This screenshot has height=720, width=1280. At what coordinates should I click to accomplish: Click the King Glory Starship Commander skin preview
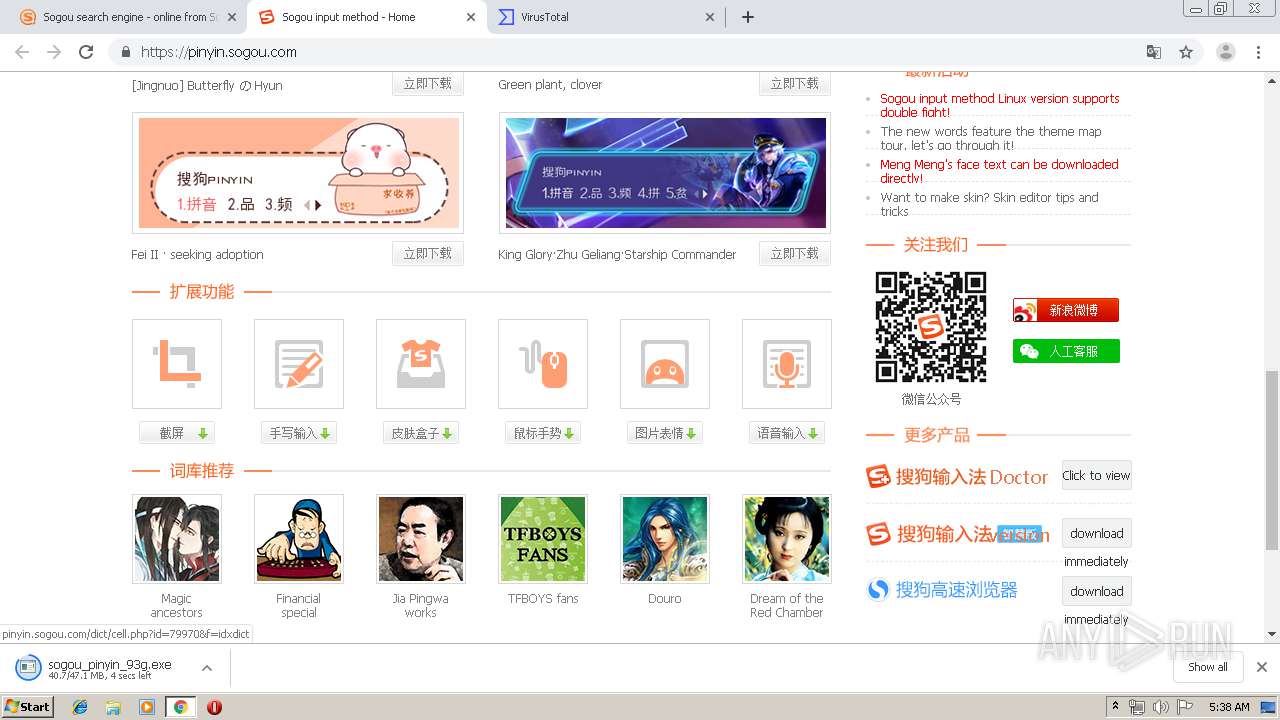click(665, 173)
